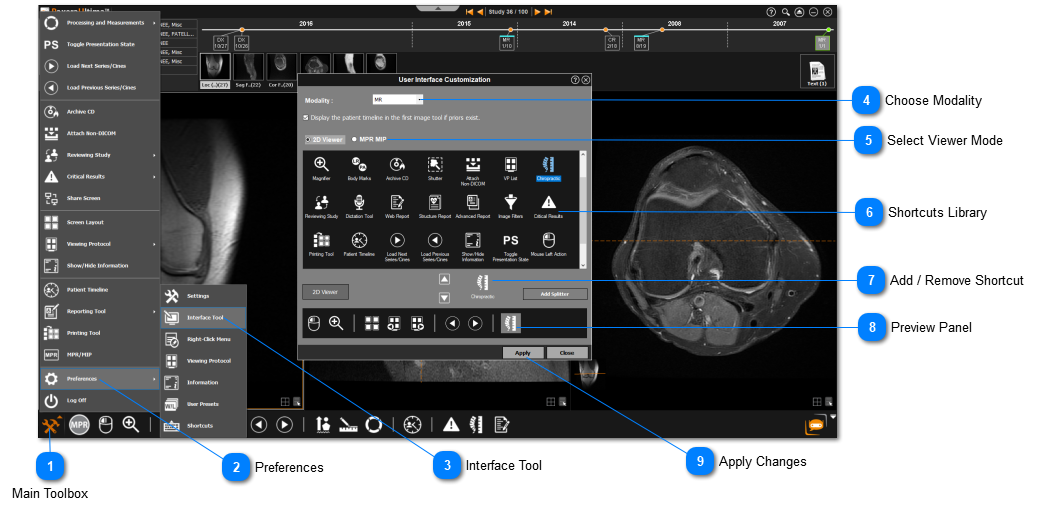The width and height of the screenshot is (1040, 517).
Task: Click the critical results warning icon in the bottom toolbar
Action: tap(451, 424)
